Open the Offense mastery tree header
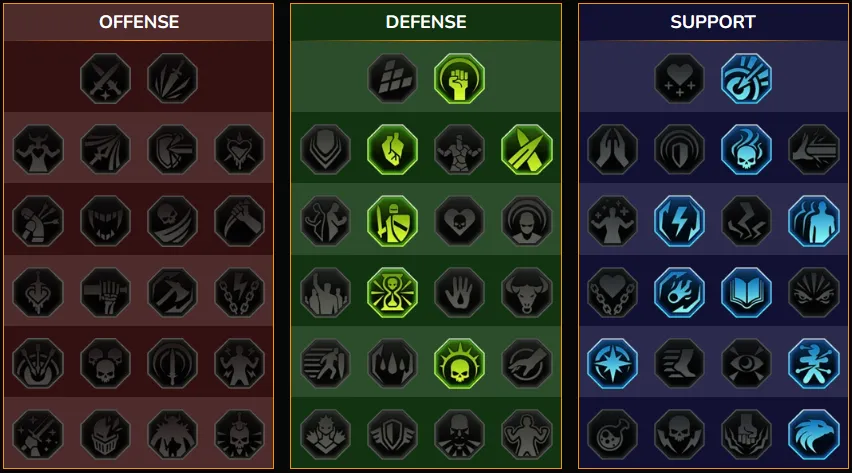Image resolution: width=852 pixels, height=473 pixels. point(139,22)
